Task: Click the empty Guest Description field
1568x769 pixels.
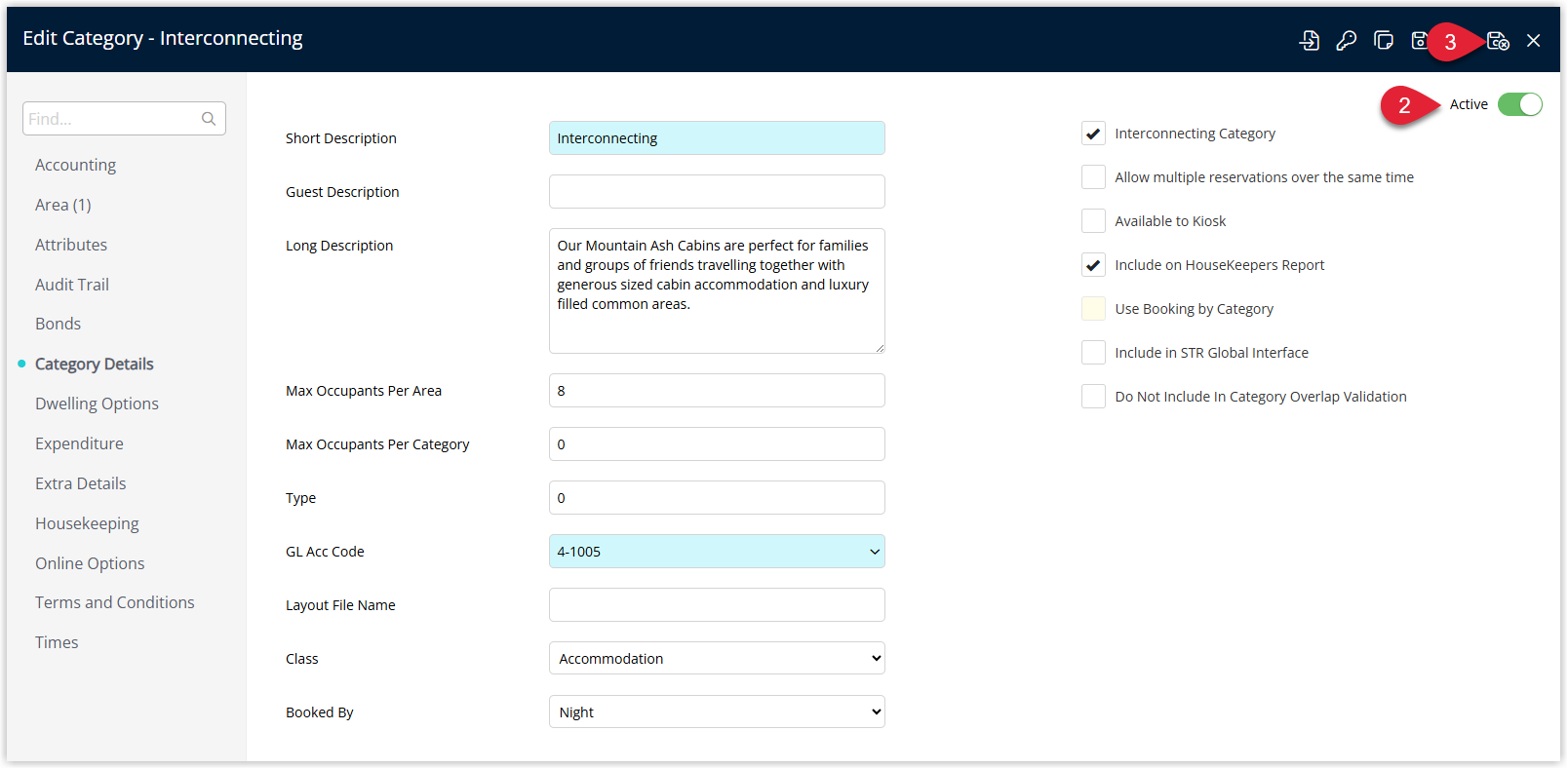Action: 717,192
